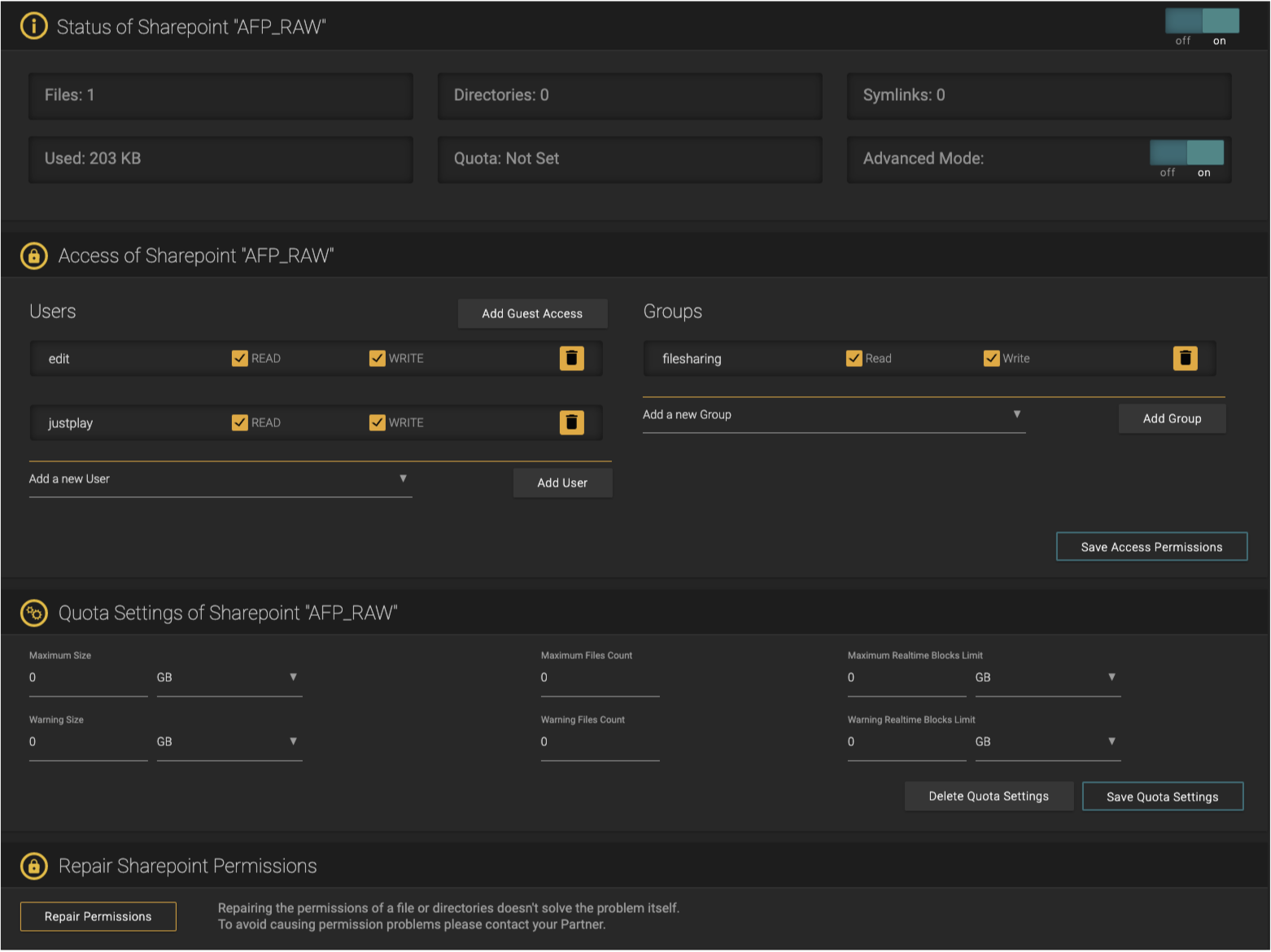Click the lock icon beside Access heading

(x=33, y=255)
